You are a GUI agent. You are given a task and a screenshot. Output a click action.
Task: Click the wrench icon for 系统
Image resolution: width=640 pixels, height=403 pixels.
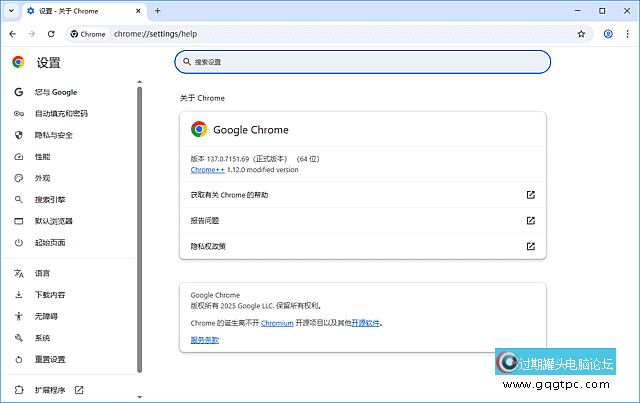click(19, 338)
